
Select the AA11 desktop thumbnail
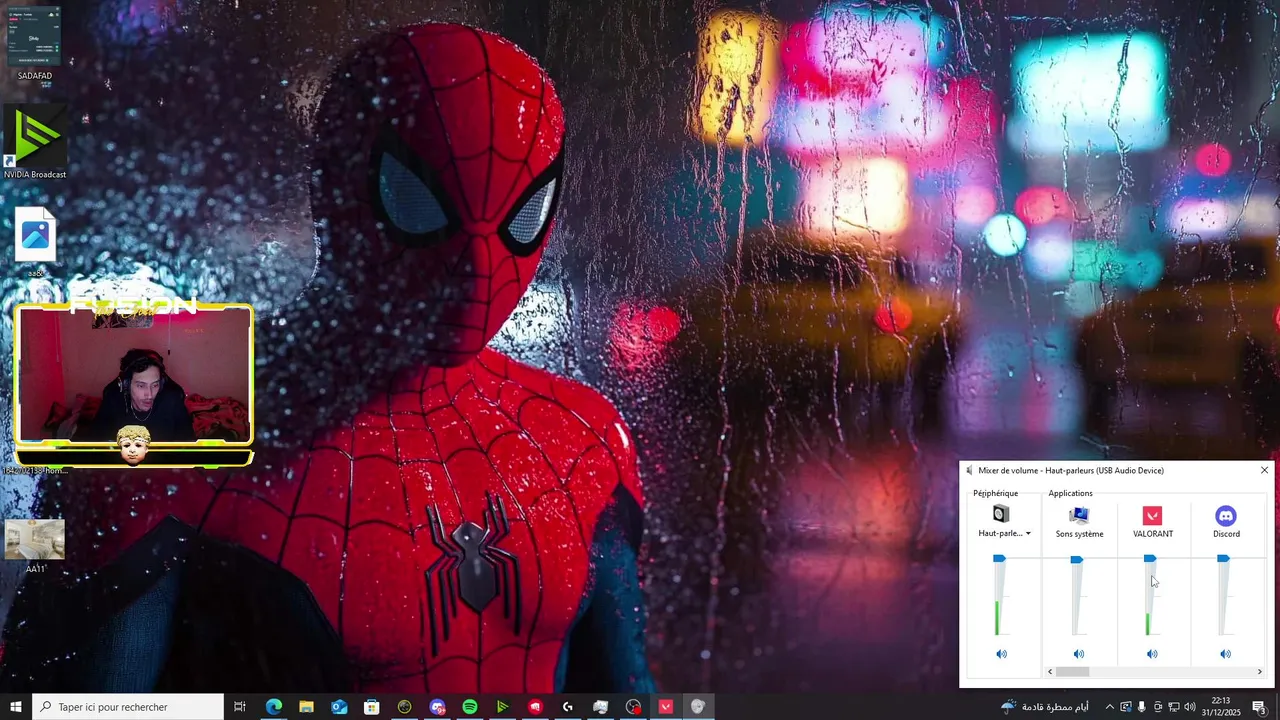35,545
